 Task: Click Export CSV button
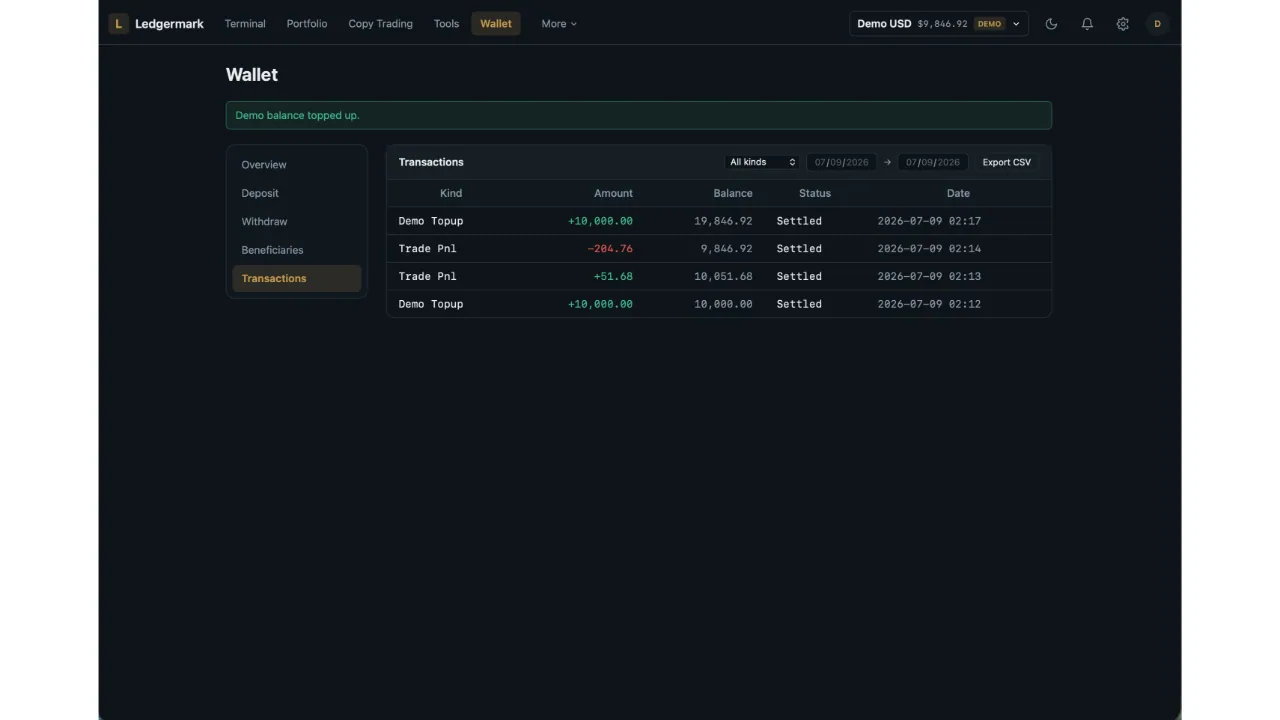1006,162
